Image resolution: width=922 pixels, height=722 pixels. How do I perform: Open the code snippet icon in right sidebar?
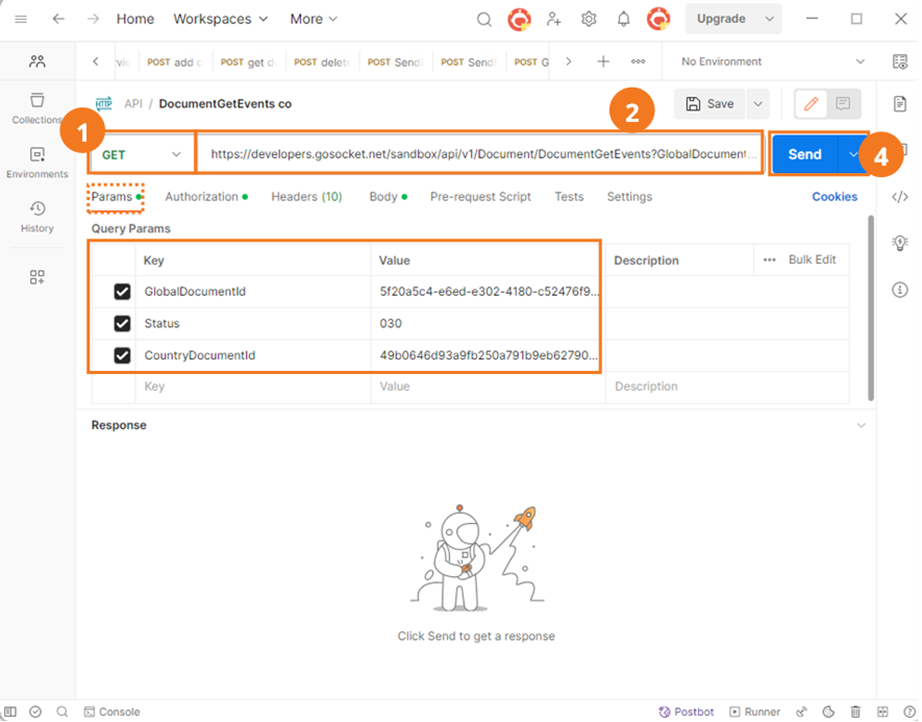coord(900,197)
